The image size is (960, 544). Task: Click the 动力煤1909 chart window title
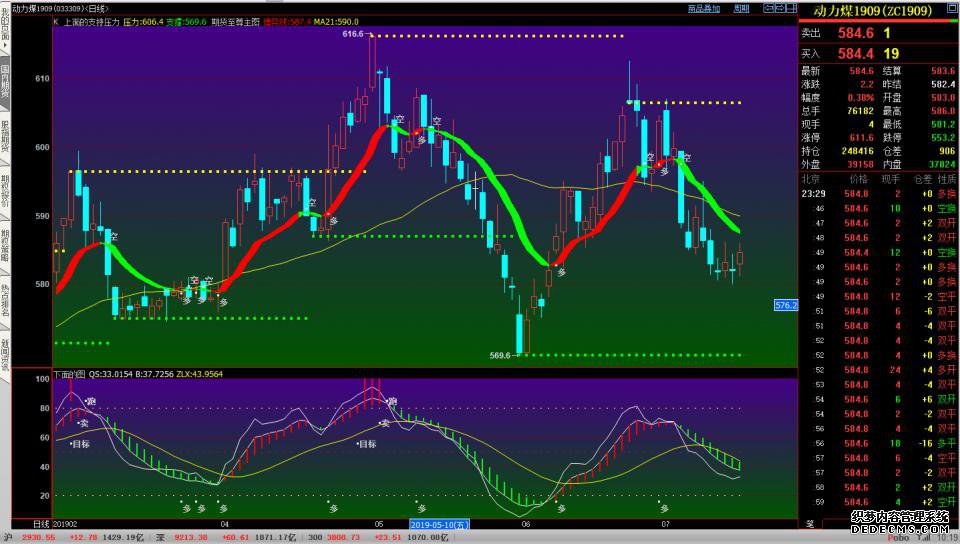[59, 9]
